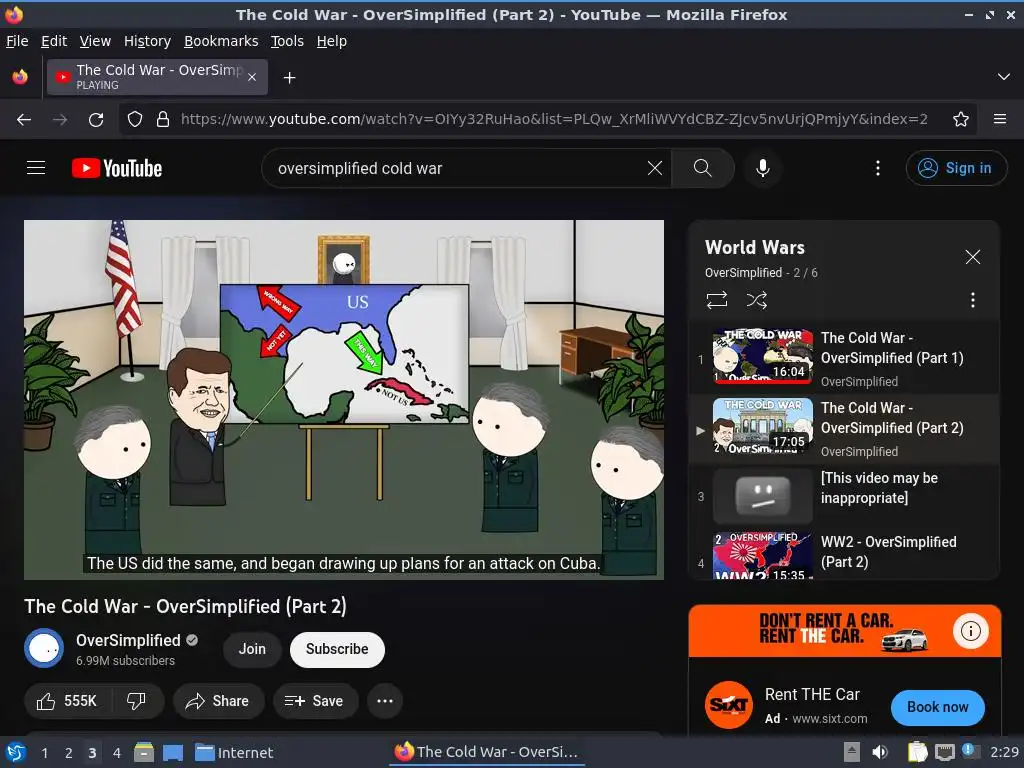Open YouTube settings three-dot menu
This screenshot has height=768, width=1024.
click(x=878, y=168)
